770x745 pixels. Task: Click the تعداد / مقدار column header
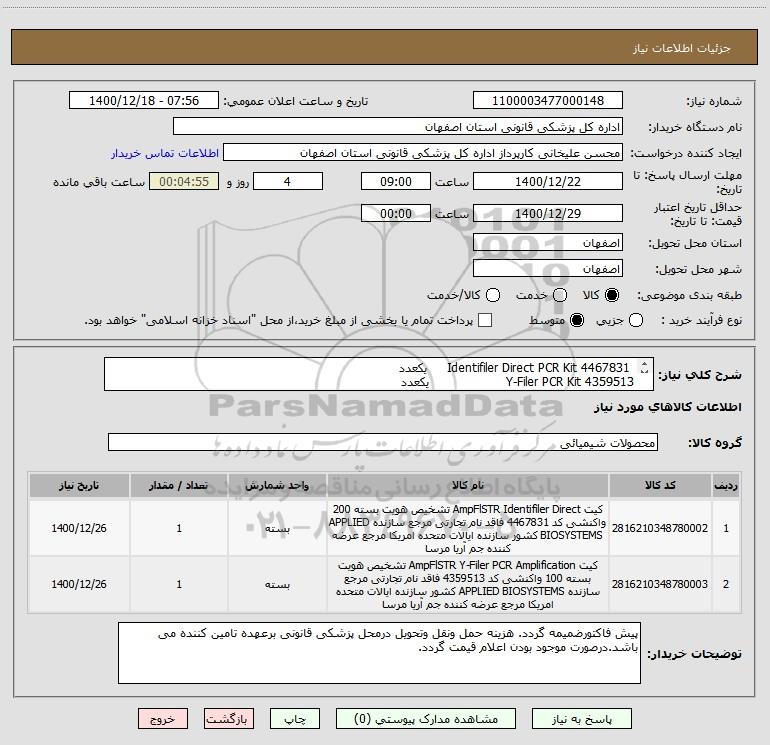(x=179, y=486)
